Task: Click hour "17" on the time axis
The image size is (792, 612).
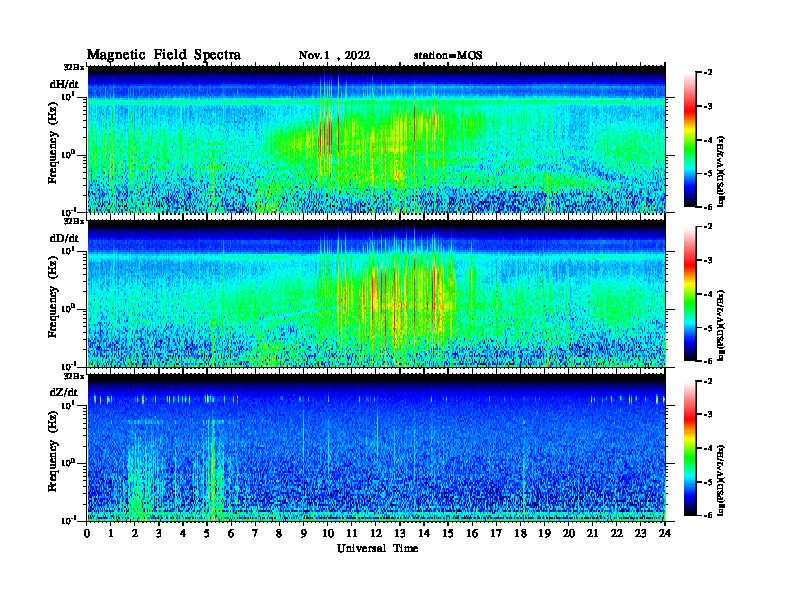Action: pos(496,533)
